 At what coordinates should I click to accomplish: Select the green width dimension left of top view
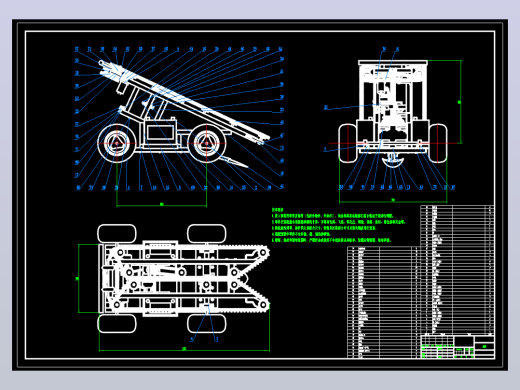point(78,278)
